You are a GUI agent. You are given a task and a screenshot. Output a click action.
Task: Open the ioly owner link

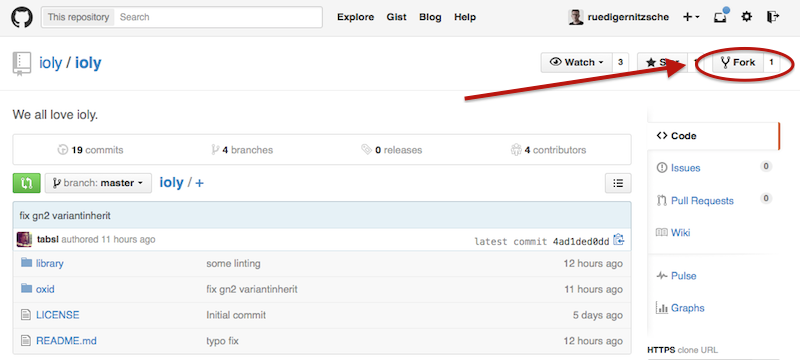pos(51,63)
